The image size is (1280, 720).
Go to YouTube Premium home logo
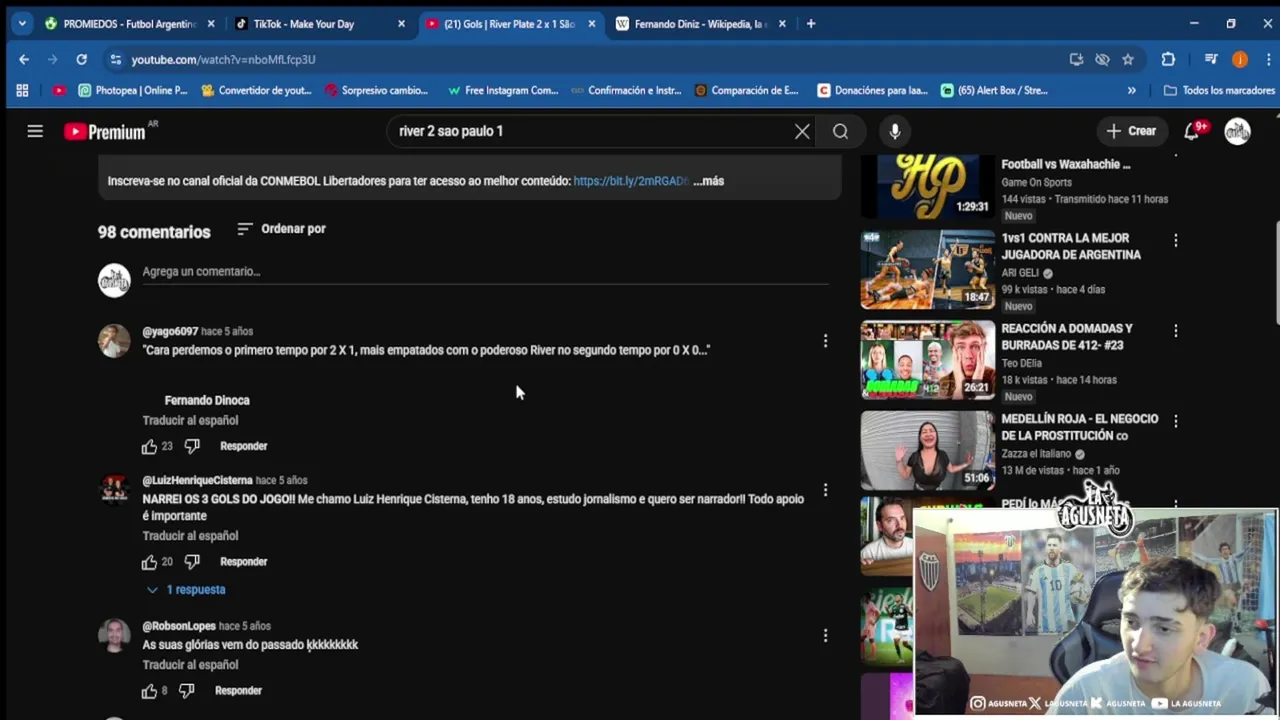point(105,131)
